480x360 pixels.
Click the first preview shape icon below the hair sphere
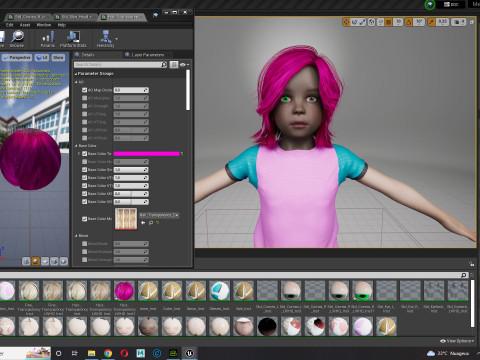point(26,261)
